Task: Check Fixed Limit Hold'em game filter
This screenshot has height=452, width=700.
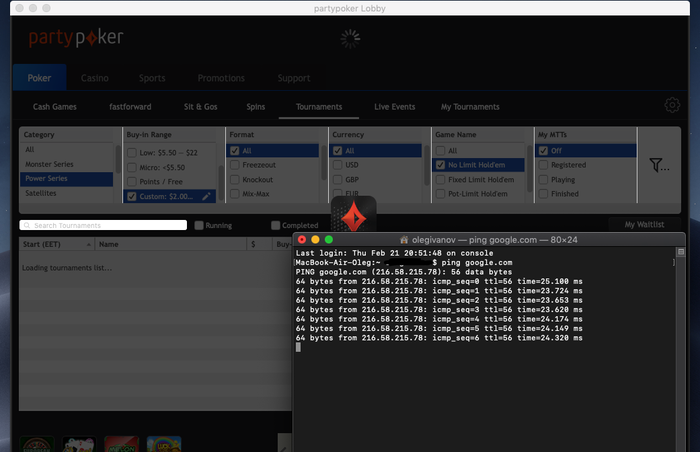Action: click(440, 180)
